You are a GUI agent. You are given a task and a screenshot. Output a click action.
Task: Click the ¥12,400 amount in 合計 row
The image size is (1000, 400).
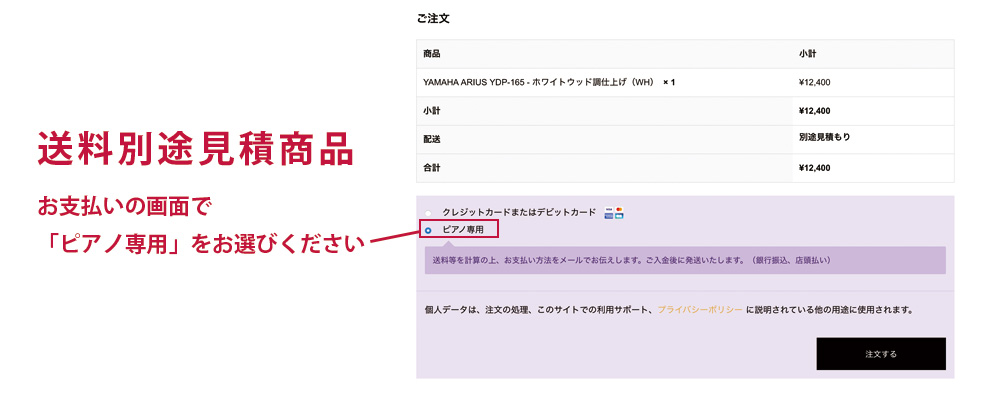[815, 168]
